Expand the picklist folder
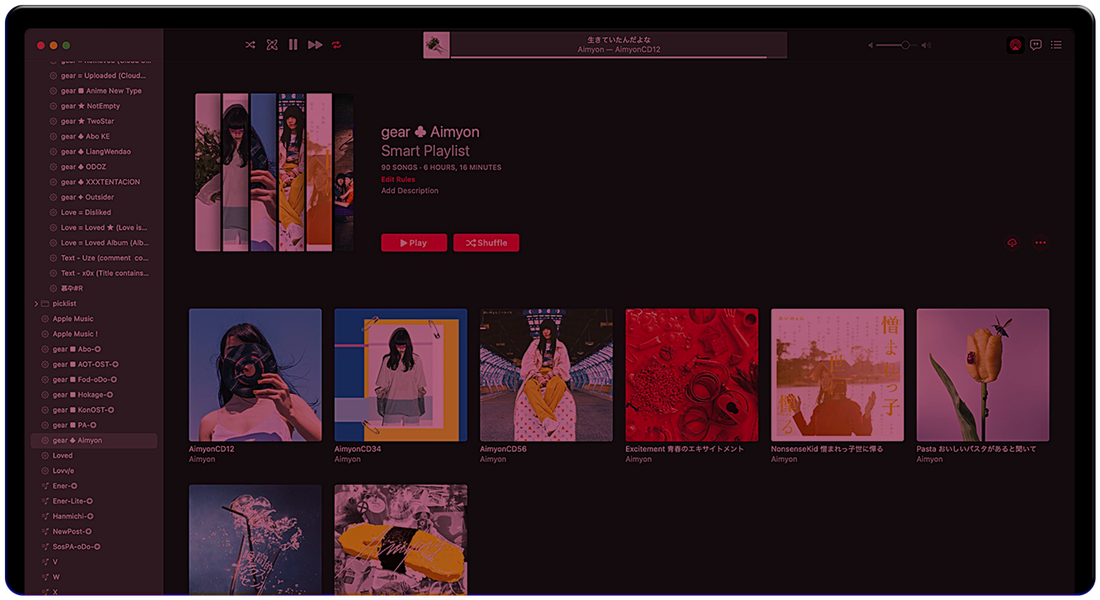This screenshot has height=600, width=1100. [36, 304]
